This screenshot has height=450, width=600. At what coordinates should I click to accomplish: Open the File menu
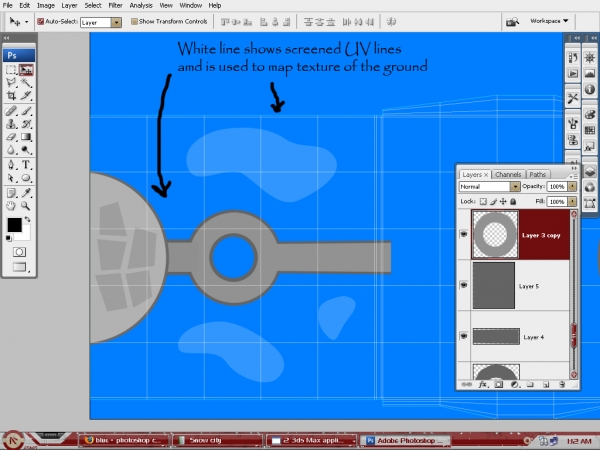click(8, 5)
